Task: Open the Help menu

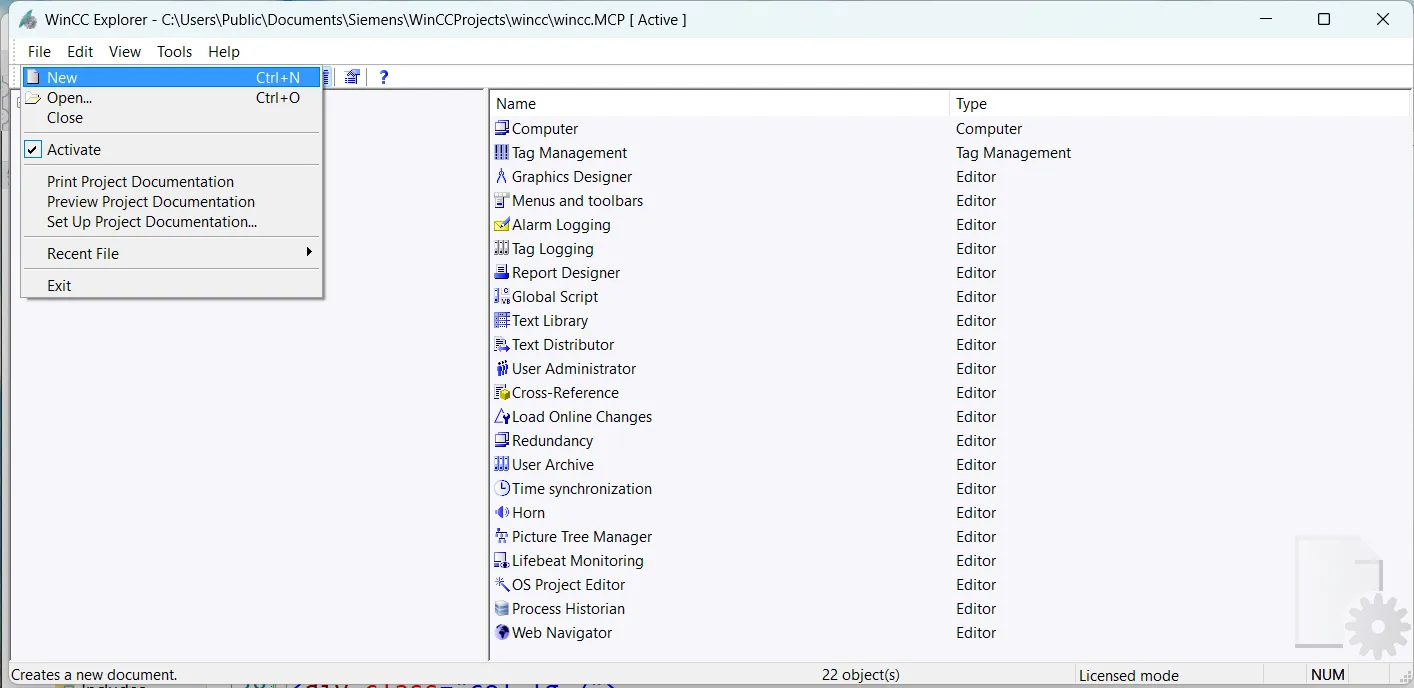Action: pos(224,51)
